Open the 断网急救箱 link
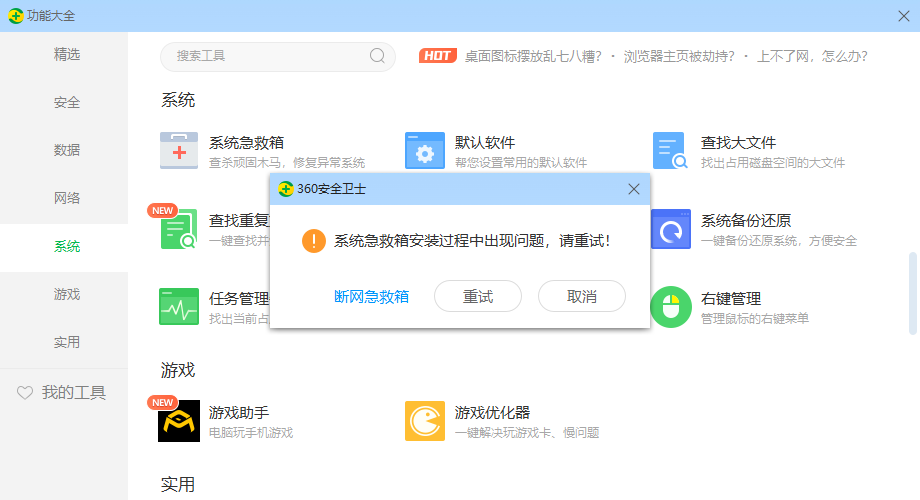This screenshot has width=920, height=500. coord(371,297)
